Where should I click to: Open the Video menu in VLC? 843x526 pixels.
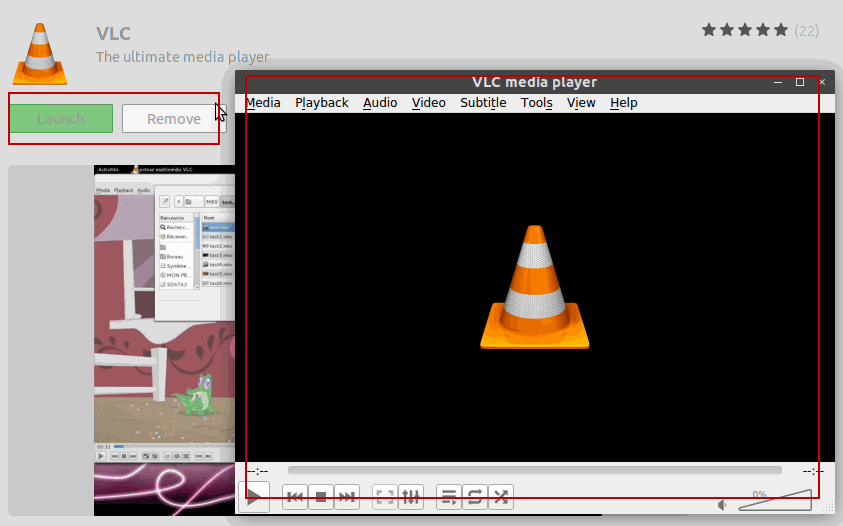428,103
